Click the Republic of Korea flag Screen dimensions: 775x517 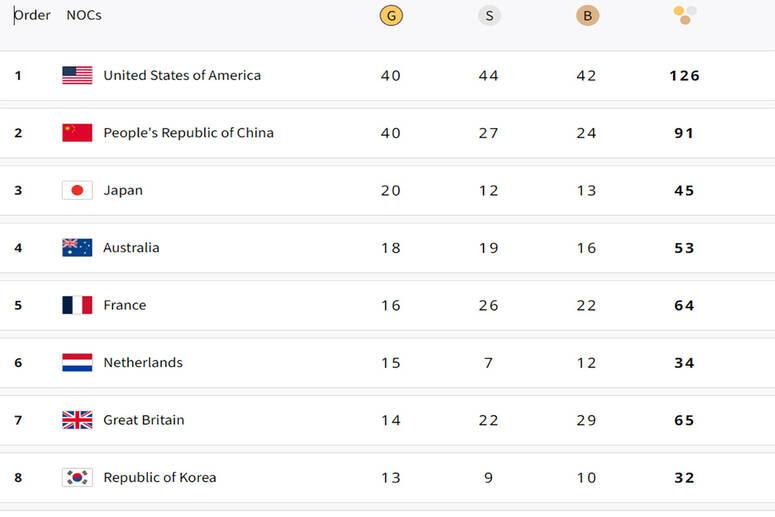[77, 478]
